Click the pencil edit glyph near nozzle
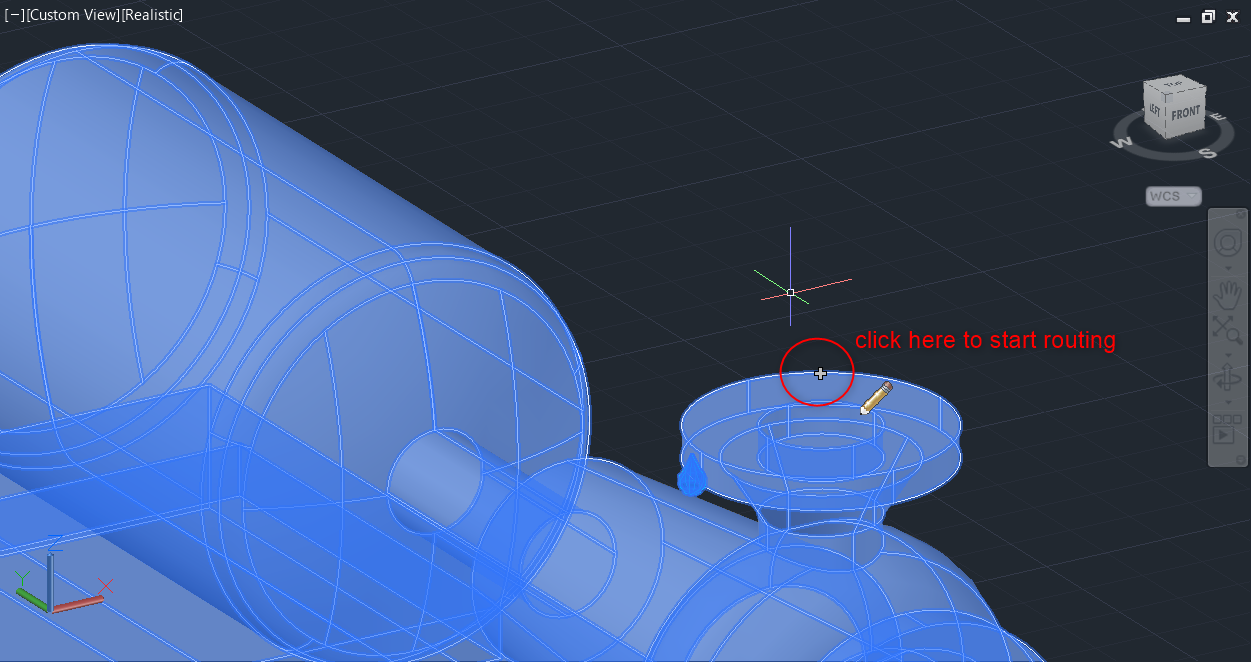 876,398
